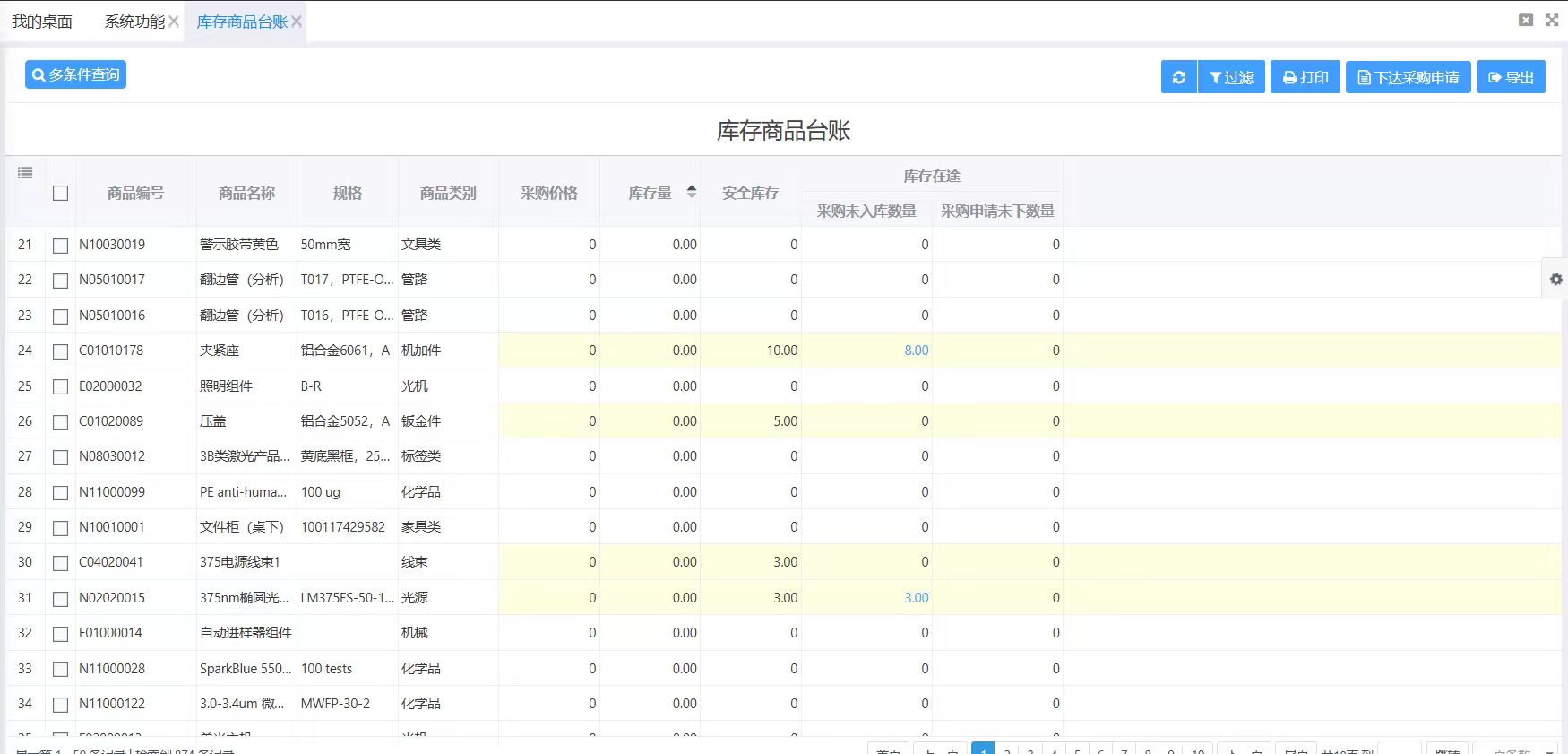The height and width of the screenshot is (754, 1568).
Task: Select the 库存商品台账 tab
Action: coord(242,22)
